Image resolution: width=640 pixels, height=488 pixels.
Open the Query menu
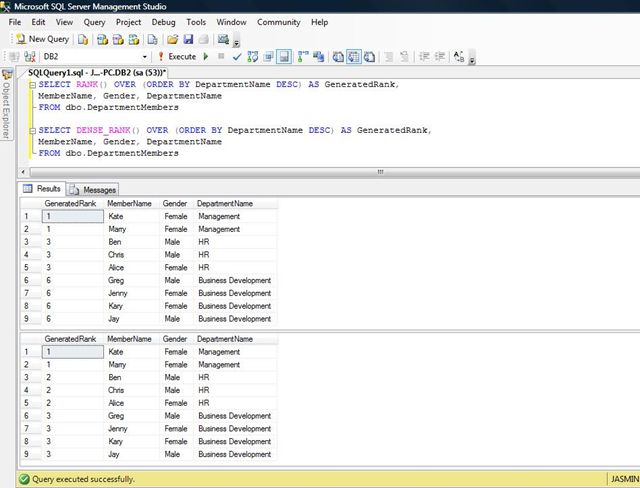coord(94,21)
